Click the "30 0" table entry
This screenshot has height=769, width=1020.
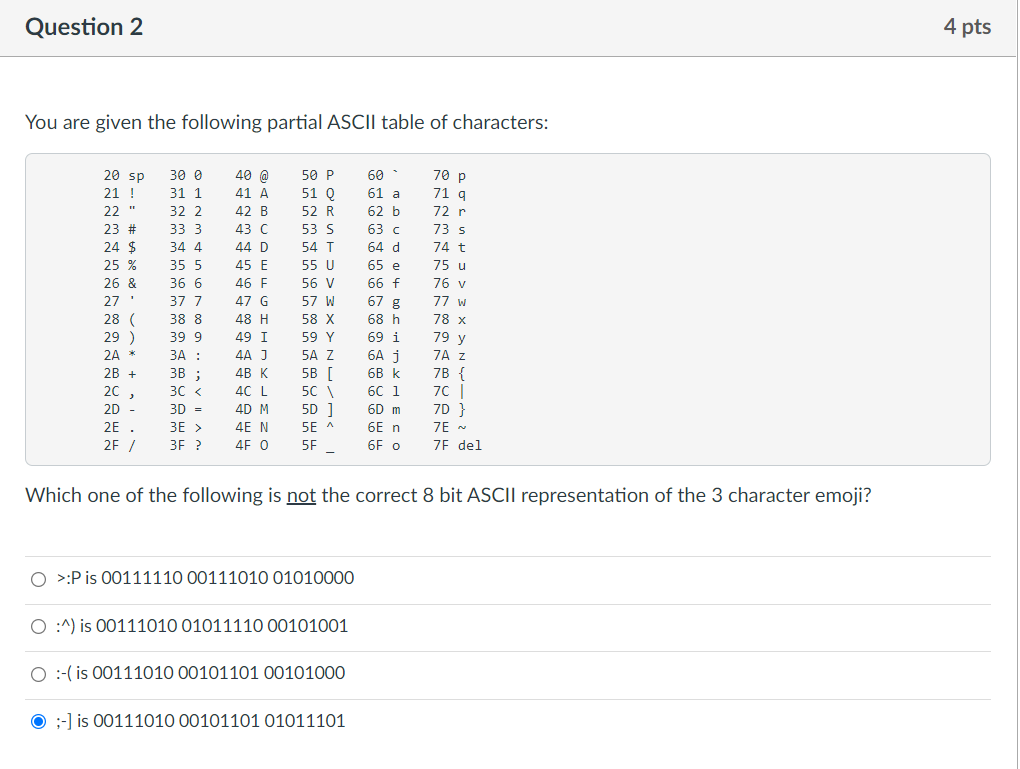180,175
